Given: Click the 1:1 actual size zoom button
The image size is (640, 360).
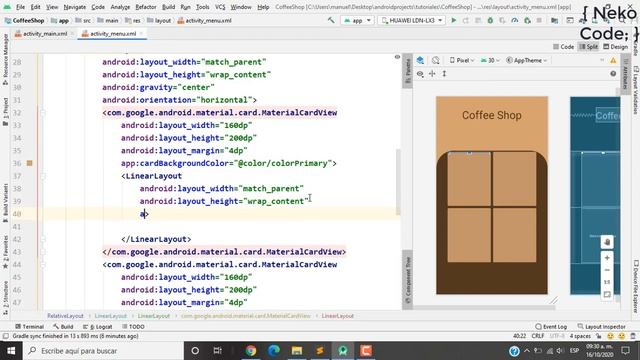Looking at the screenshot, I should (x=607, y=282).
